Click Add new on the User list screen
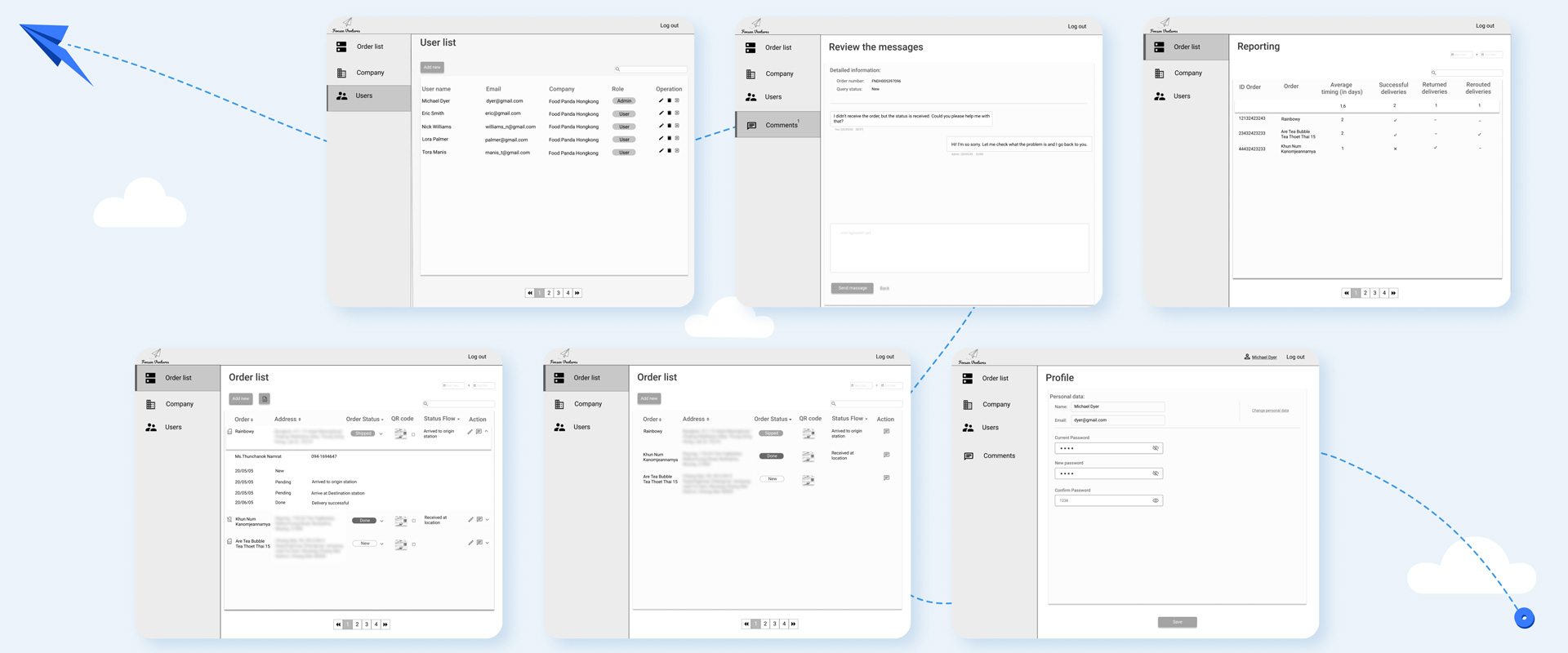 click(432, 67)
